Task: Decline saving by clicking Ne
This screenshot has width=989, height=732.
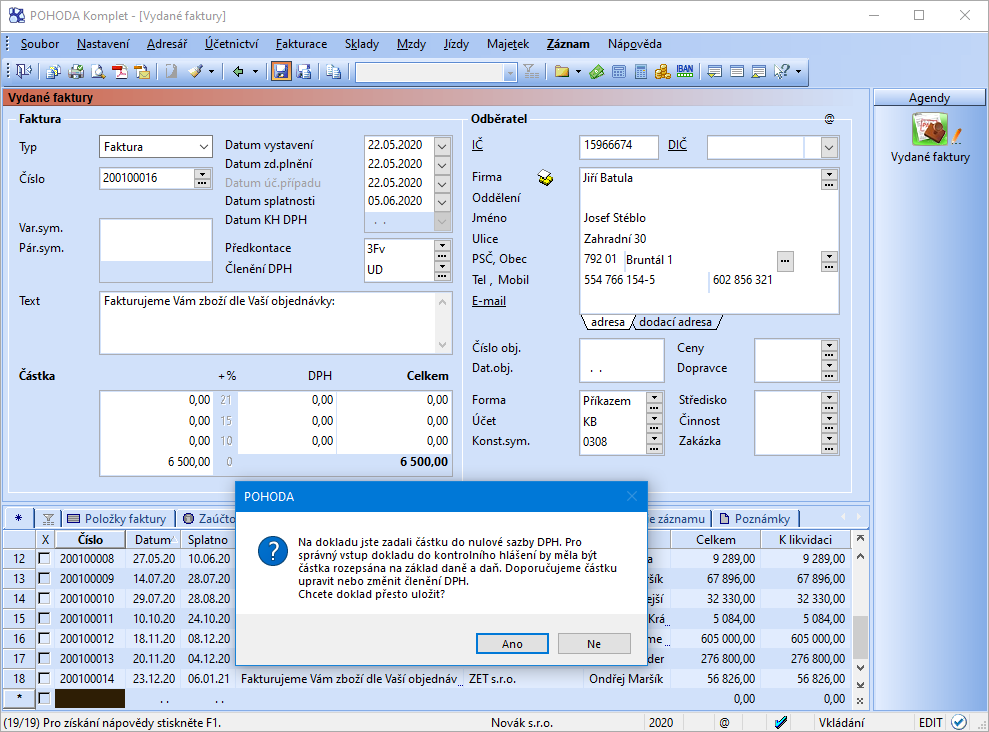Action: [x=594, y=644]
